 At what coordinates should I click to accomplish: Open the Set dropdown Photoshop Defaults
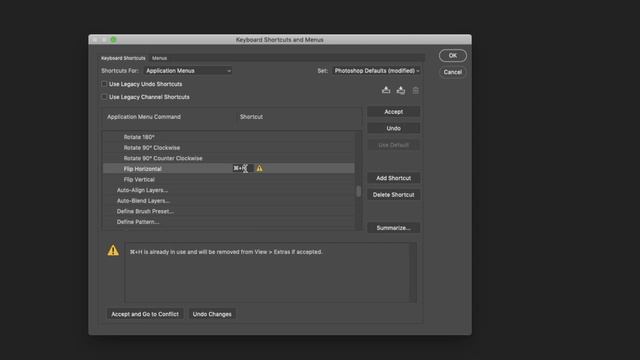(x=376, y=71)
